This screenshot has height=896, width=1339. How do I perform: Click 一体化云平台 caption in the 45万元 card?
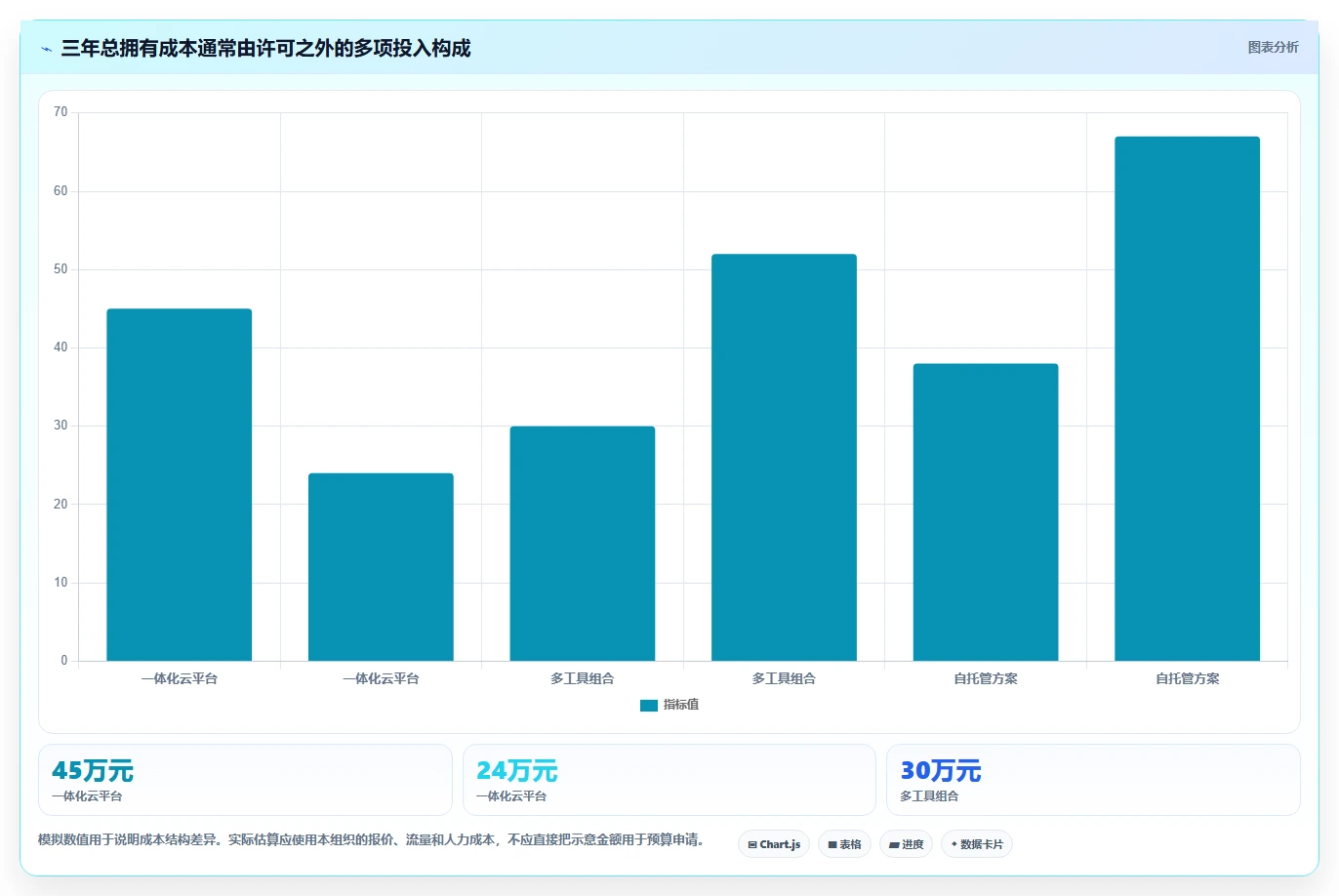[x=87, y=796]
